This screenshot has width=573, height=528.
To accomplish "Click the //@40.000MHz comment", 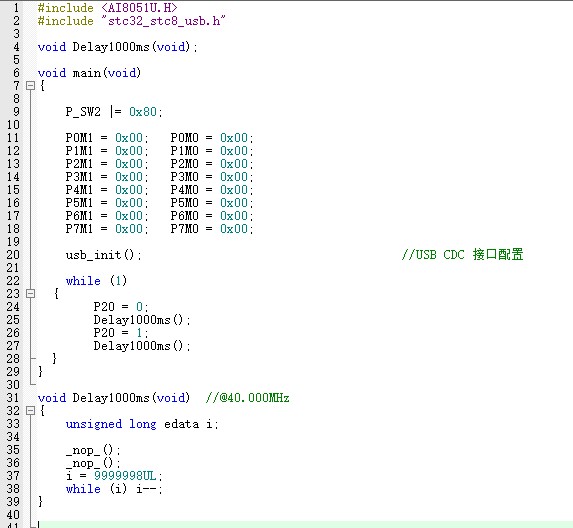I will [247, 398].
